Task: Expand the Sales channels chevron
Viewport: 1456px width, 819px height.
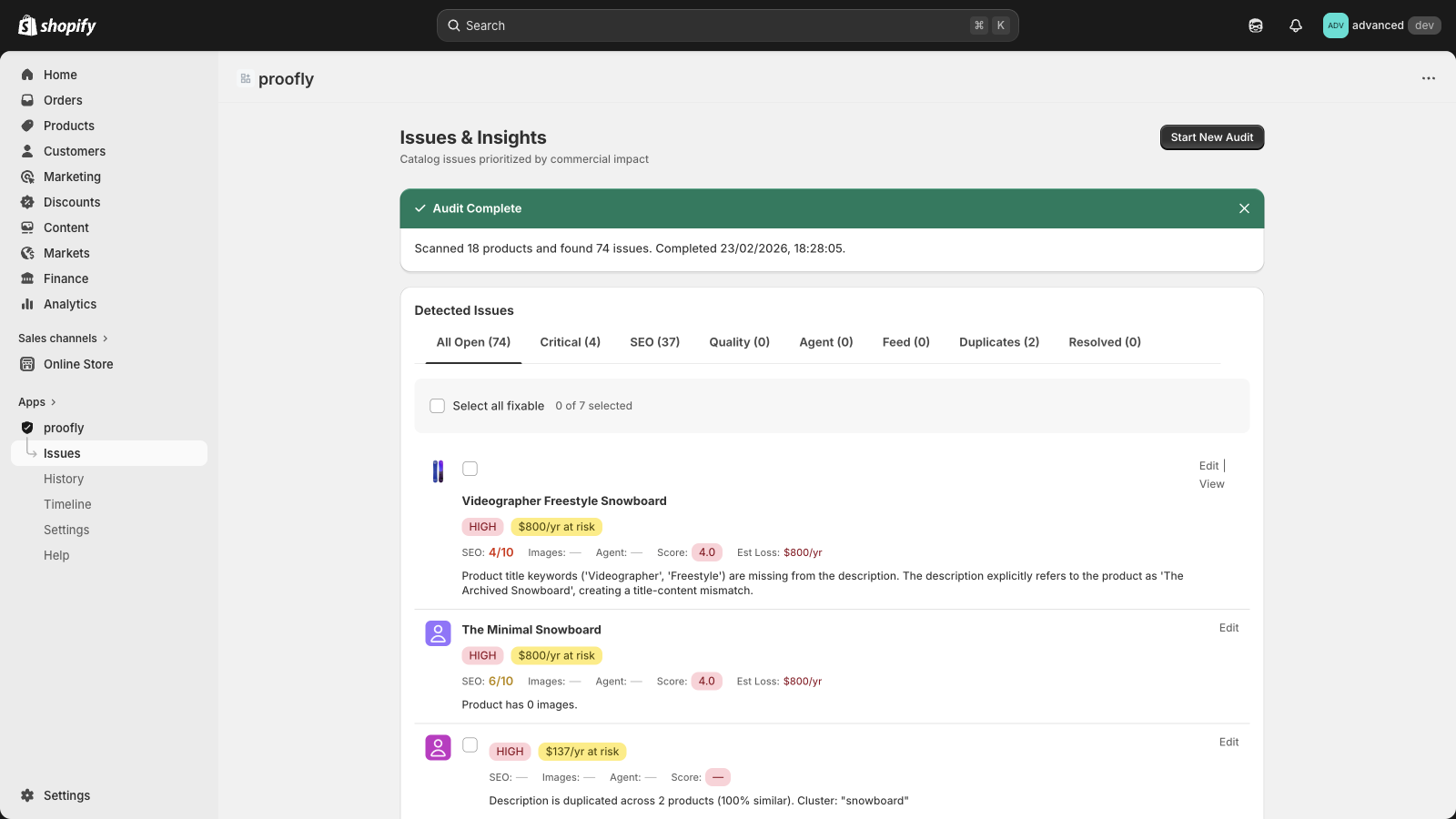Action: point(104,338)
